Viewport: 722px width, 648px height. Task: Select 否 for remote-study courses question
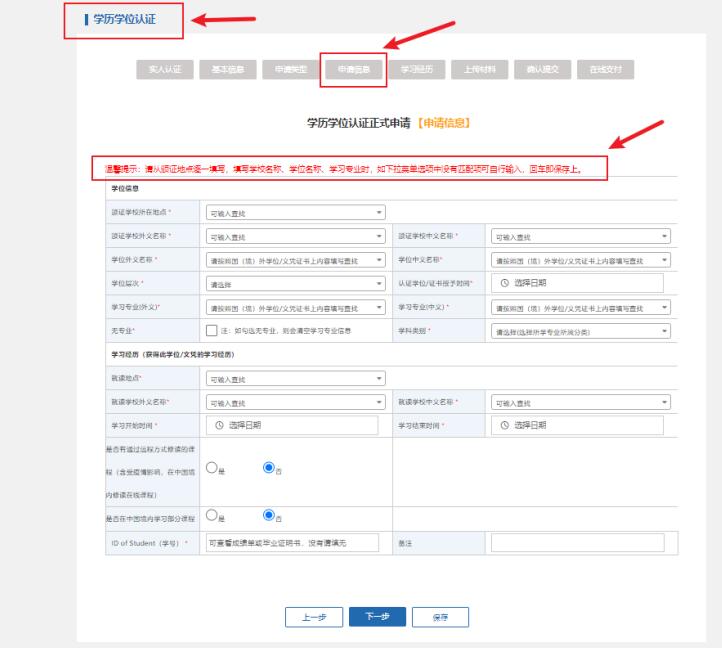click(x=269, y=467)
